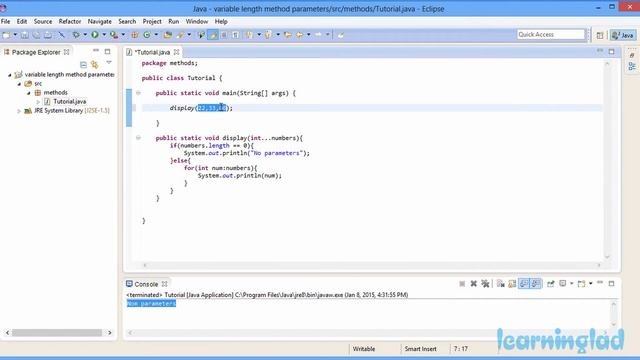Click the Last Edit Location icon
This screenshot has width=640, height=360.
tap(288, 35)
